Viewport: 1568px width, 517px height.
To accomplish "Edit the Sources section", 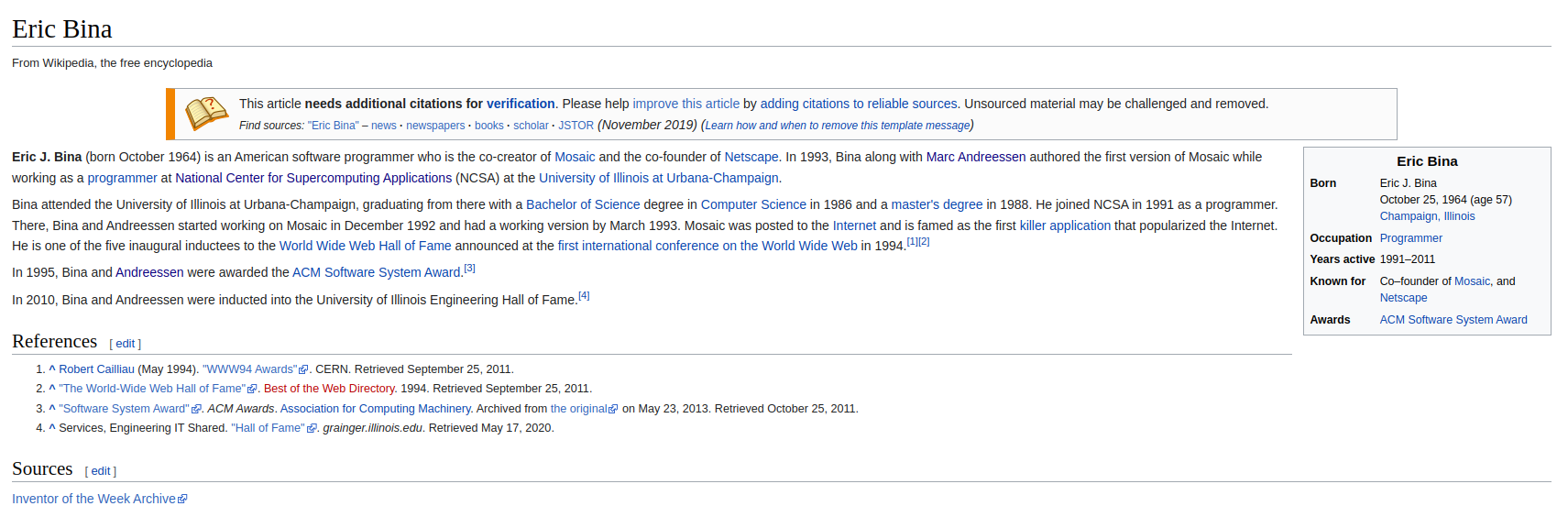I will [x=101, y=471].
